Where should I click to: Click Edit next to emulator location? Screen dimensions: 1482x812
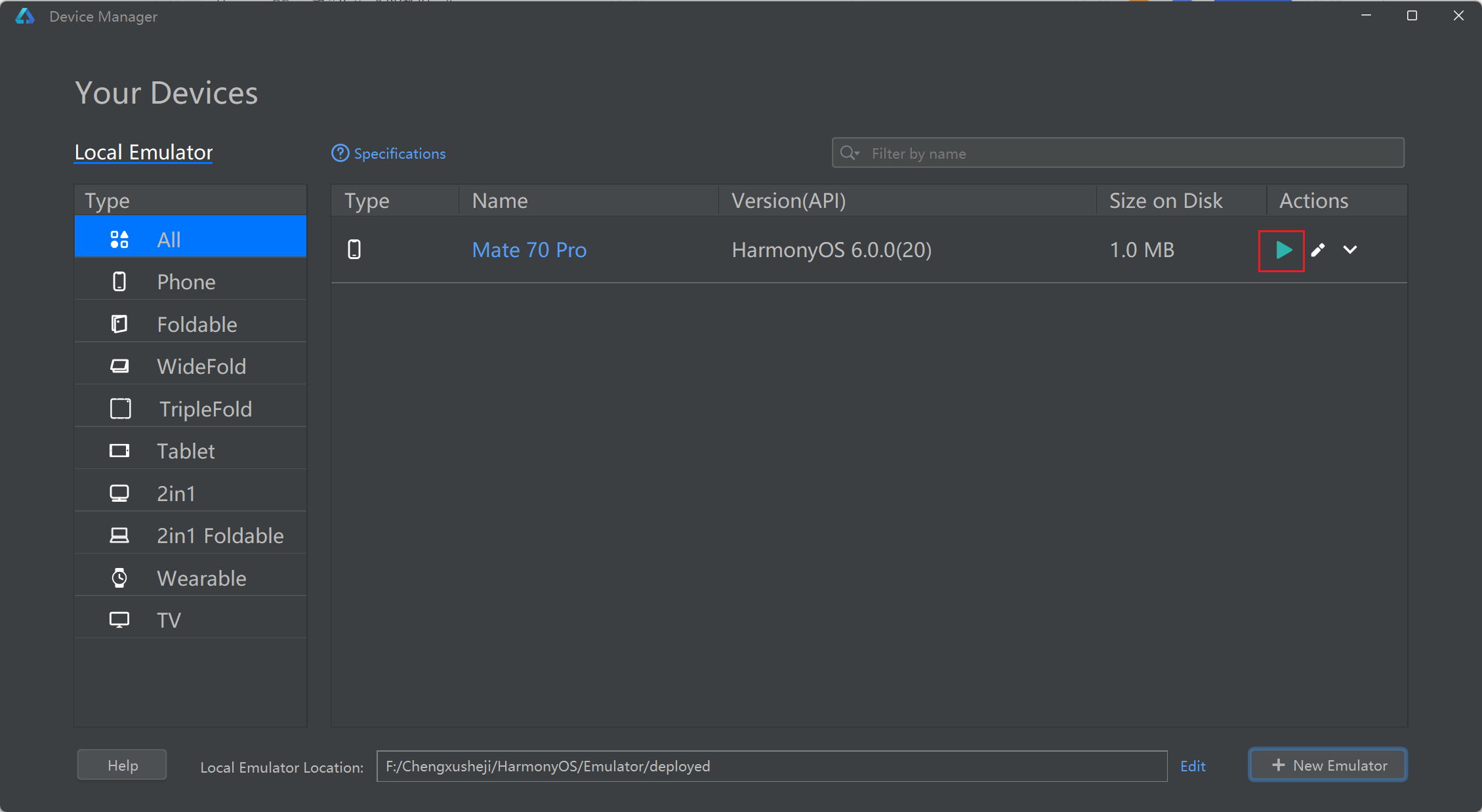coord(1192,766)
